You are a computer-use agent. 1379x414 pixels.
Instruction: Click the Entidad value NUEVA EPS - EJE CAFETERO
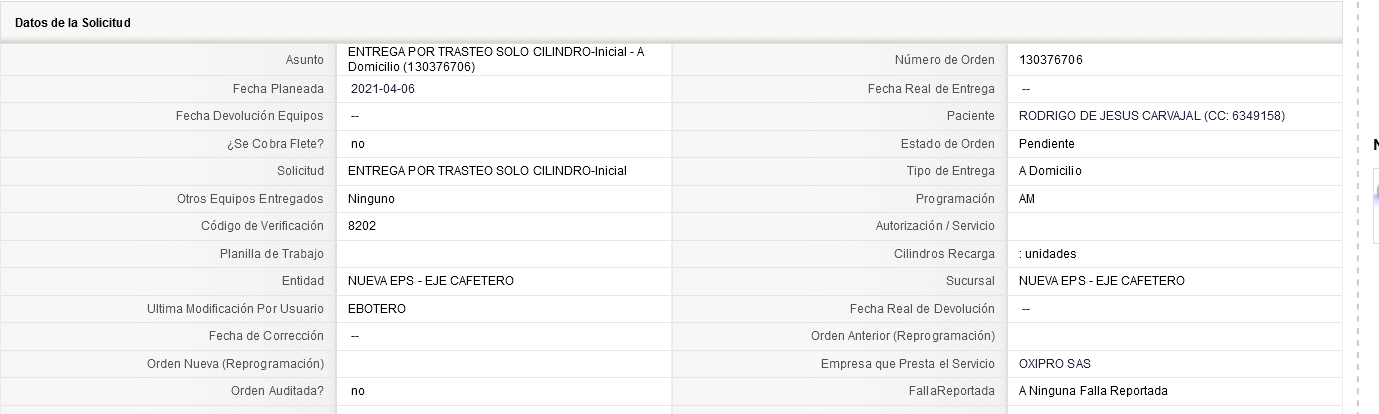(x=431, y=281)
